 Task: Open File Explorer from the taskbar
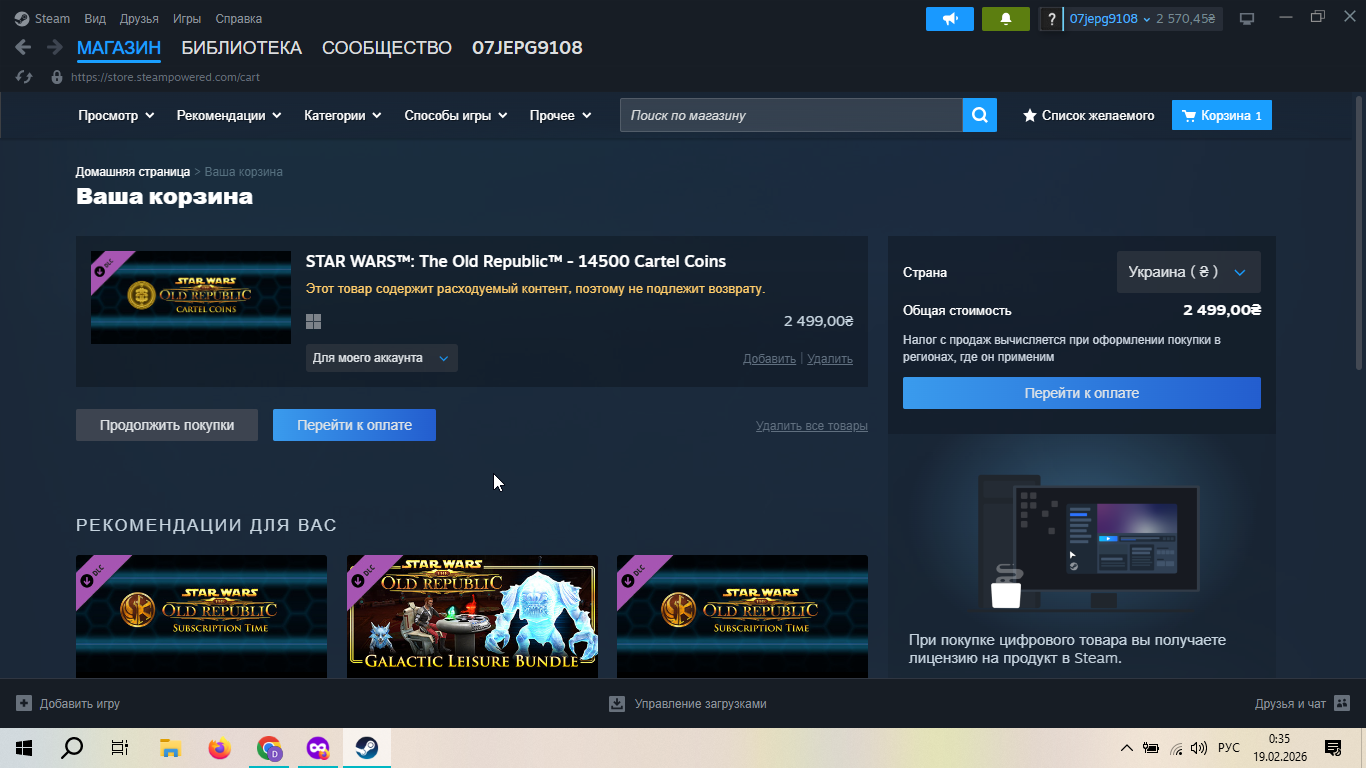(x=170, y=748)
